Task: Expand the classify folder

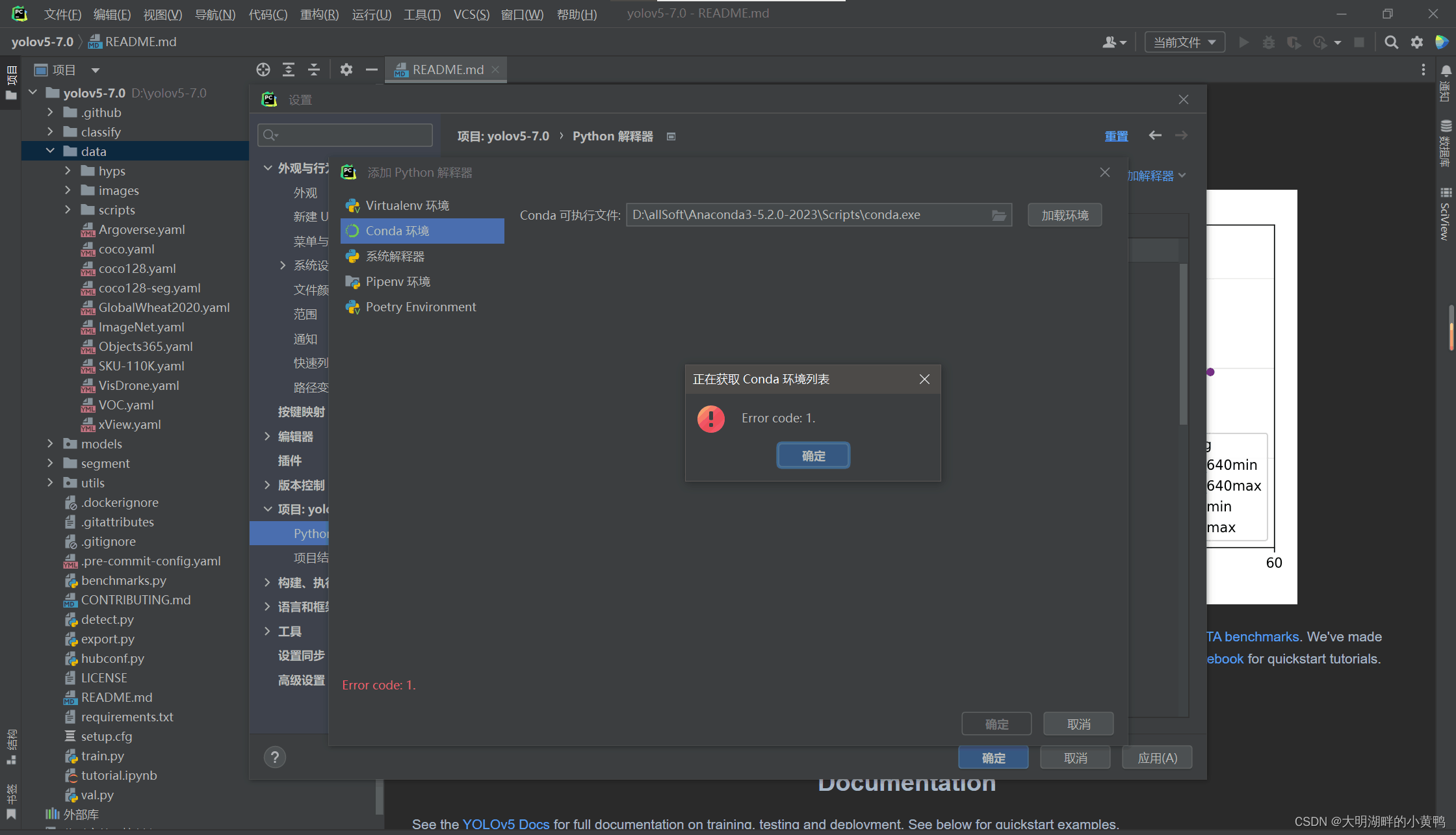Action: click(x=50, y=132)
